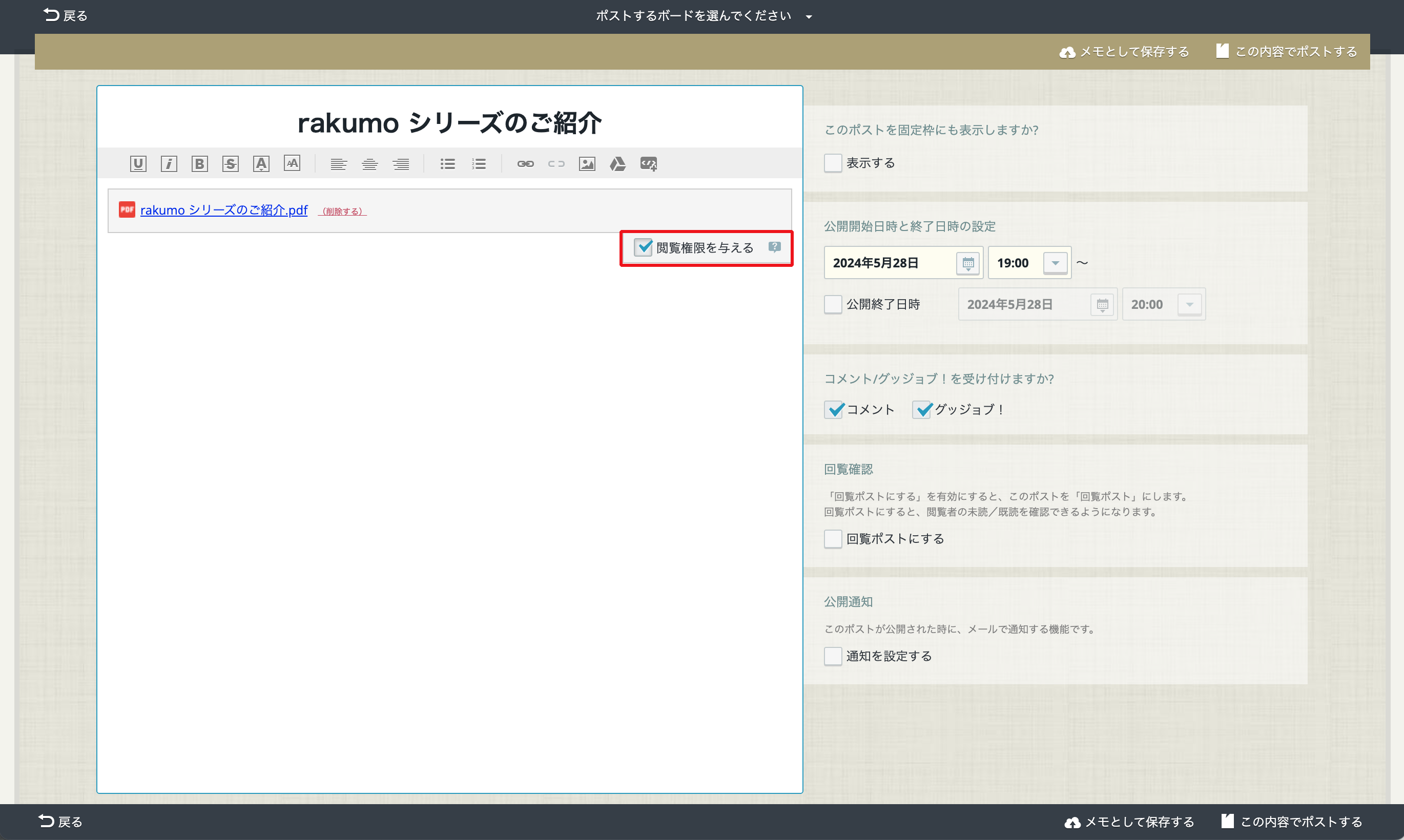Insert a hyperlink with the link icon

tap(525, 164)
